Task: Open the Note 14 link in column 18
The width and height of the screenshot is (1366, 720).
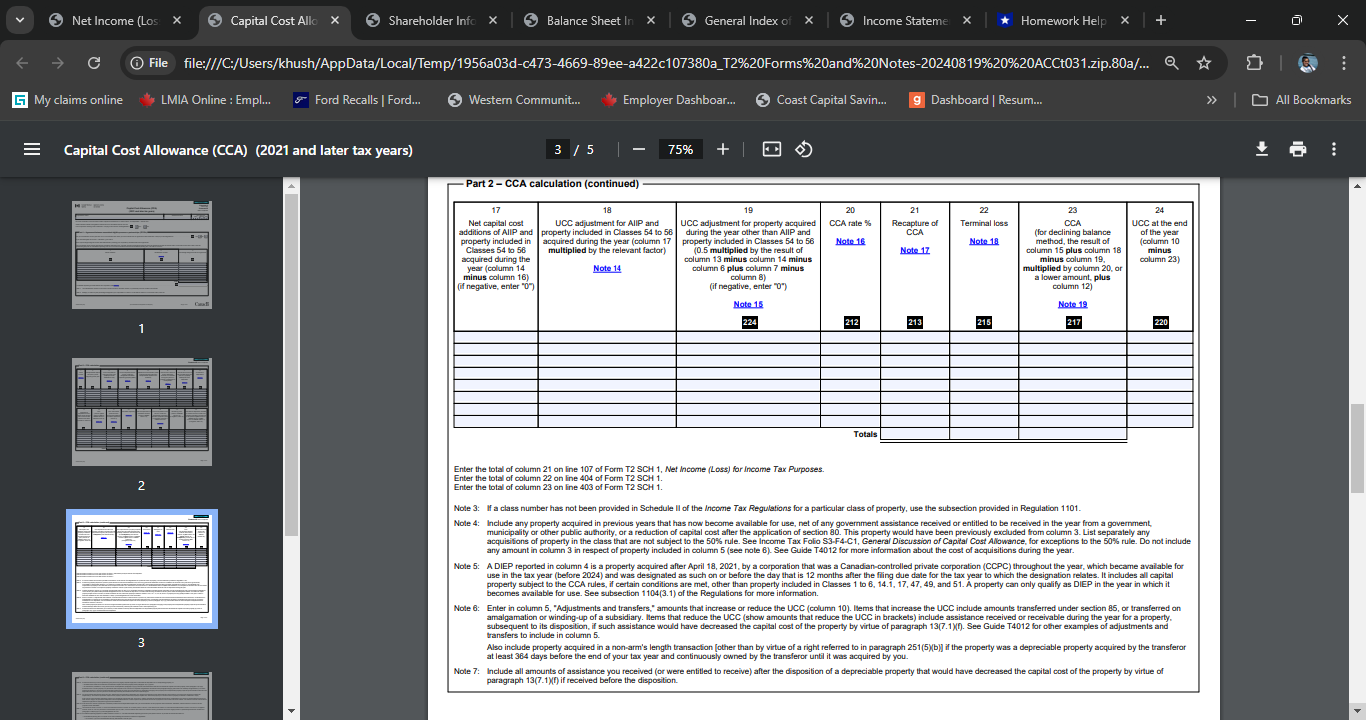Action: [x=607, y=268]
